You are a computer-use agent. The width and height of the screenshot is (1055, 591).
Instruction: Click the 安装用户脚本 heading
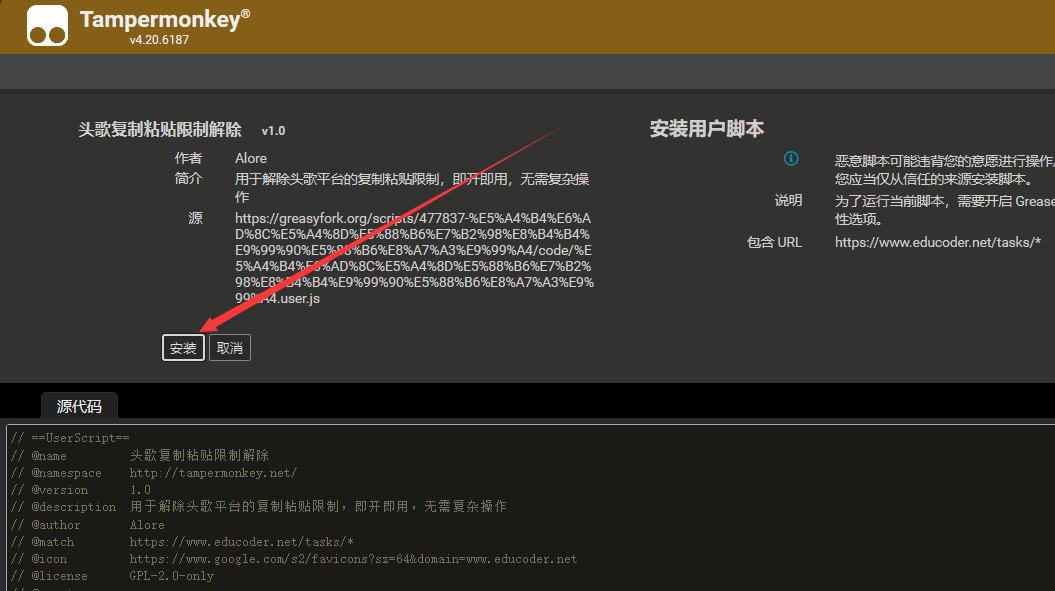[706, 129]
